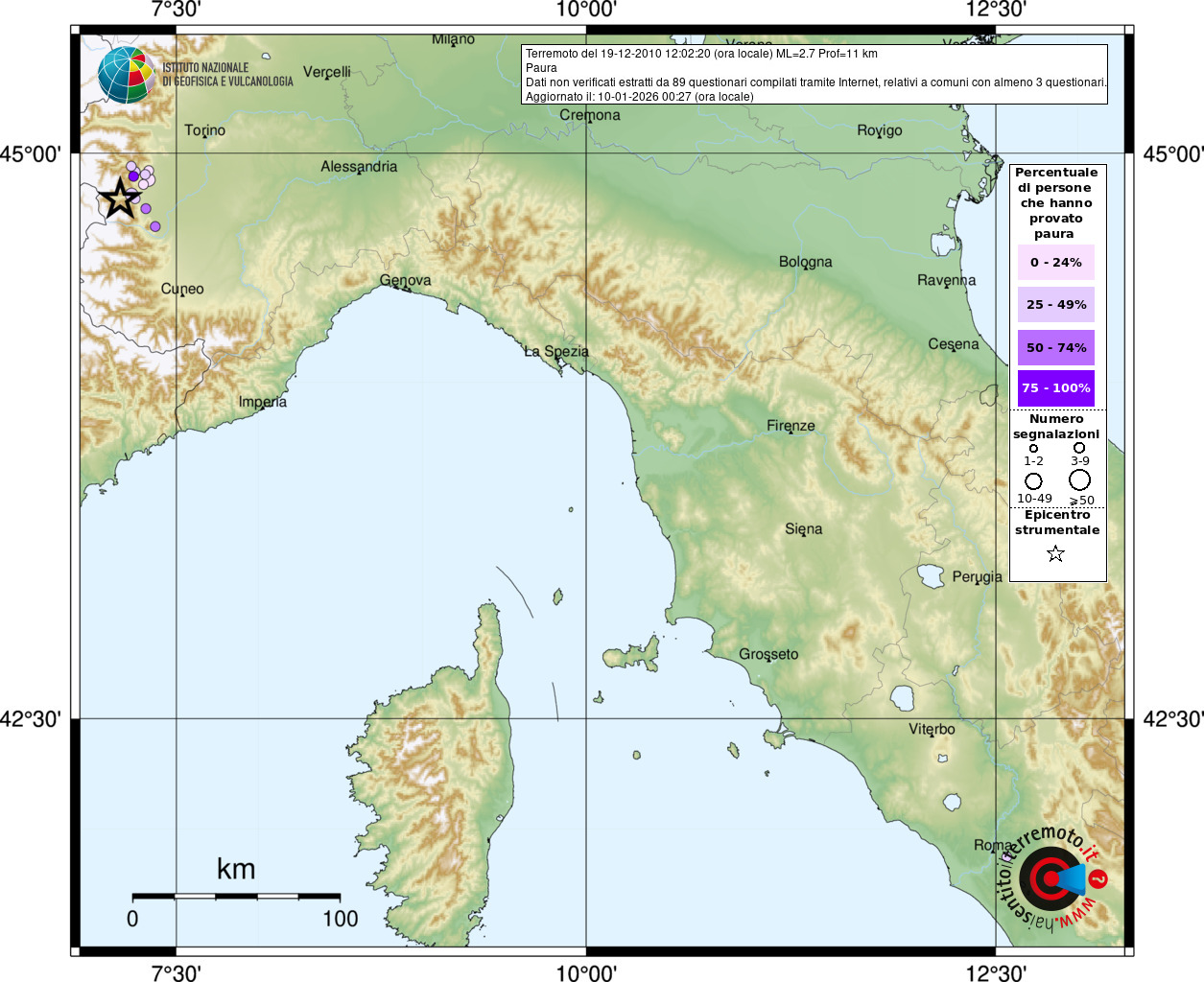The height and width of the screenshot is (982, 1204).
Task: Click the black epicenter star on the map
Action: click(120, 199)
